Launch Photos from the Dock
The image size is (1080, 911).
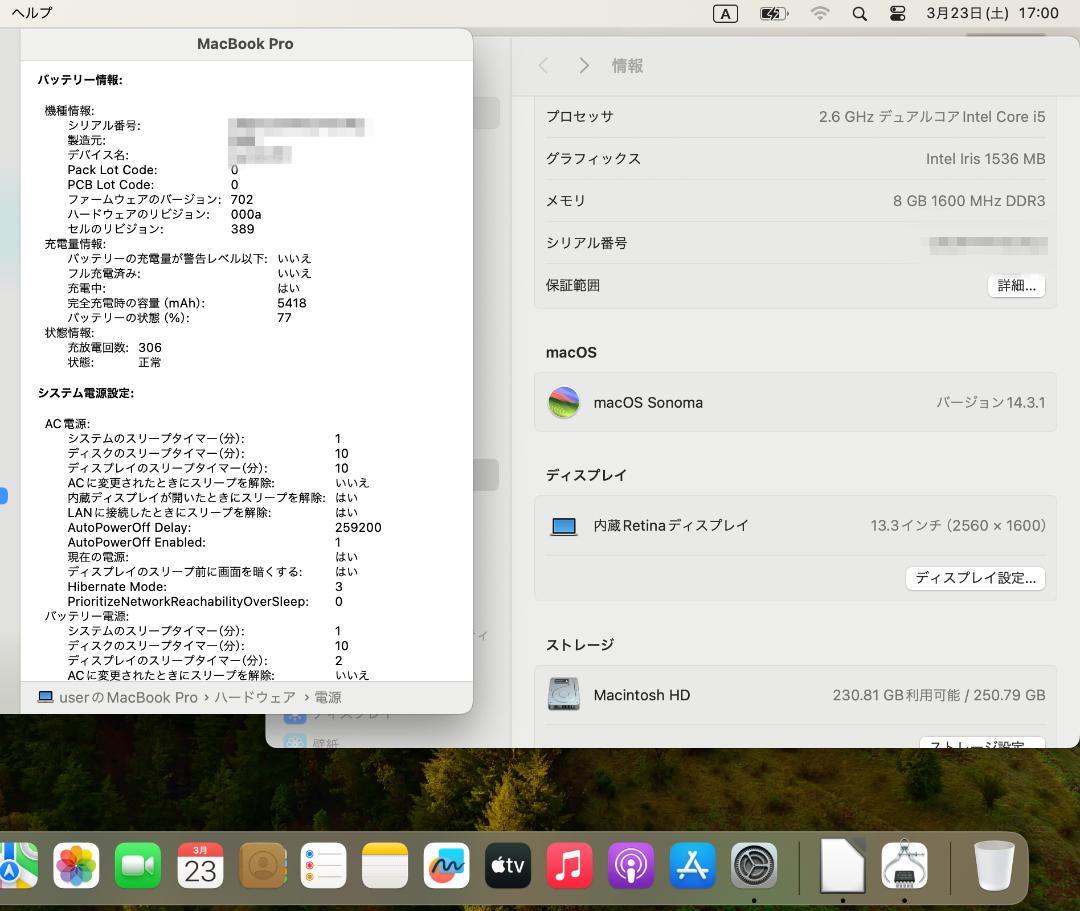click(76, 866)
